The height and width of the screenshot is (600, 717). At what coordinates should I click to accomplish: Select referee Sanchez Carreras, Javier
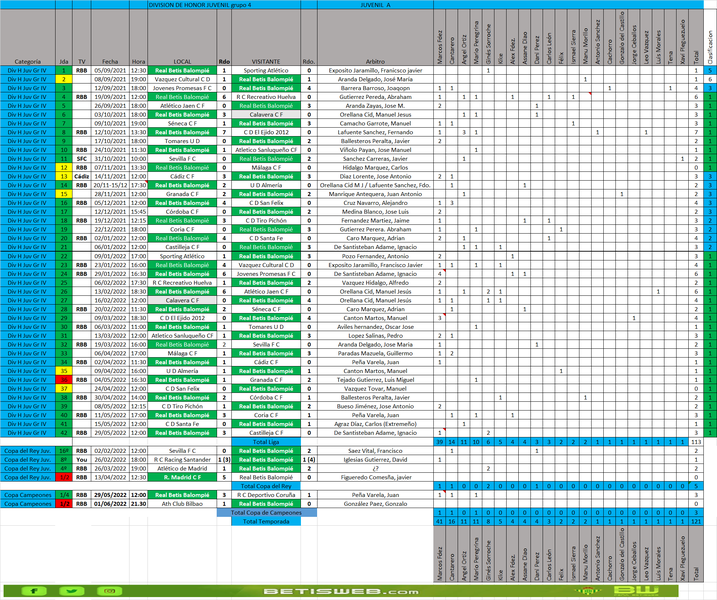point(375,159)
